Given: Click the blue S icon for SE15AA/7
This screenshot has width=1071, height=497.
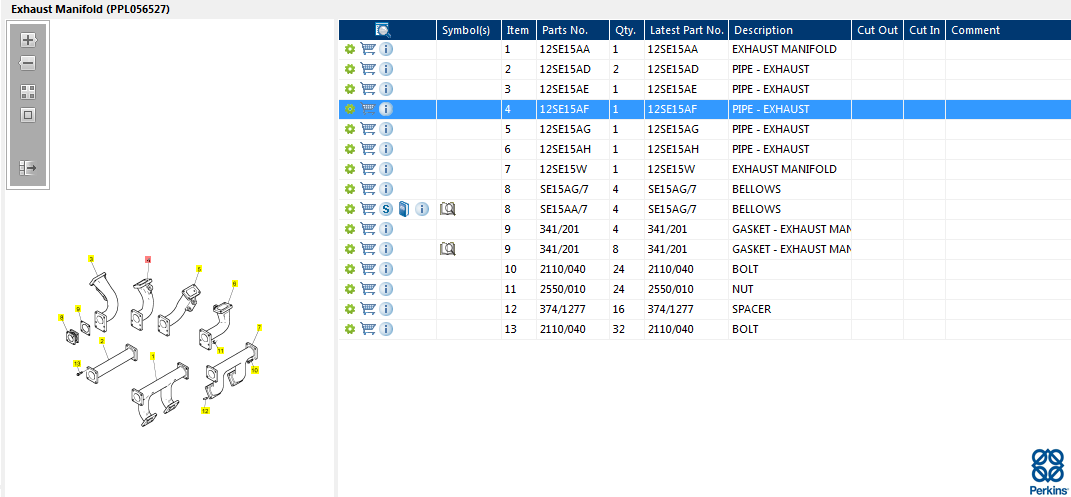Looking at the screenshot, I should tap(386, 209).
